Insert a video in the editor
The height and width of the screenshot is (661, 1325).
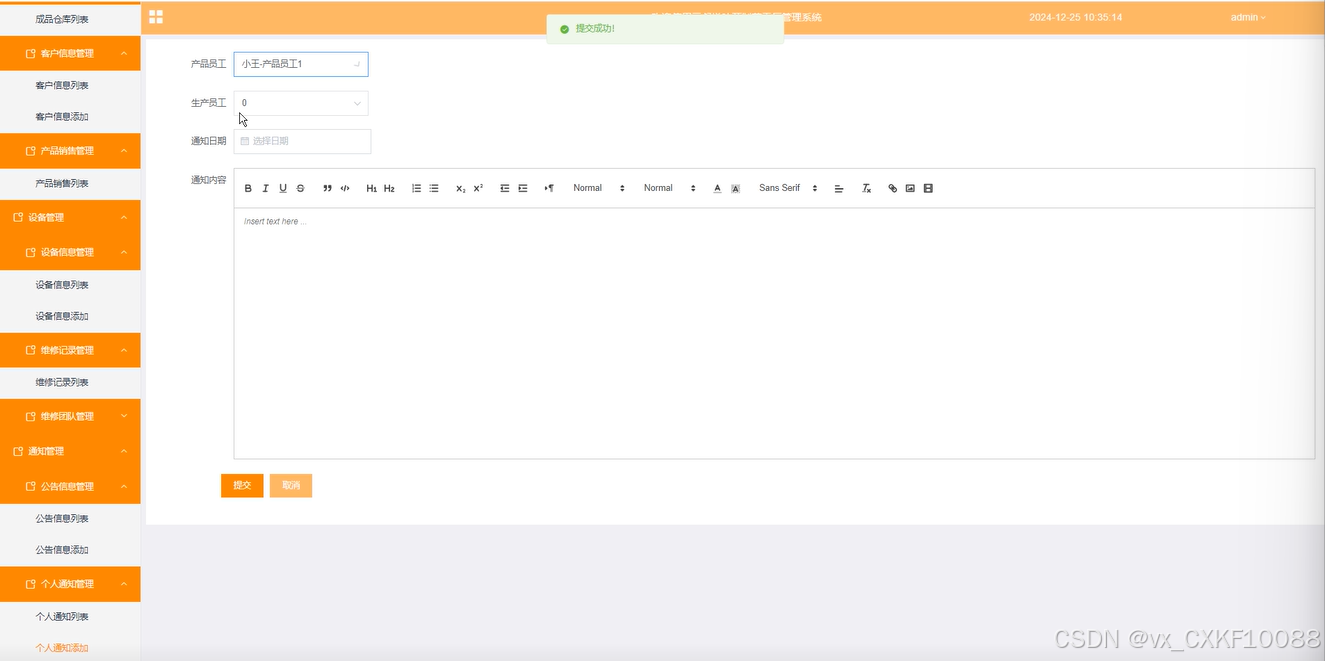point(928,188)
